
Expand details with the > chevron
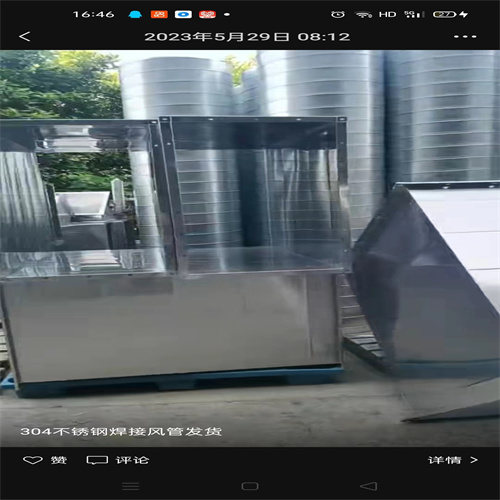click(474, 460)
